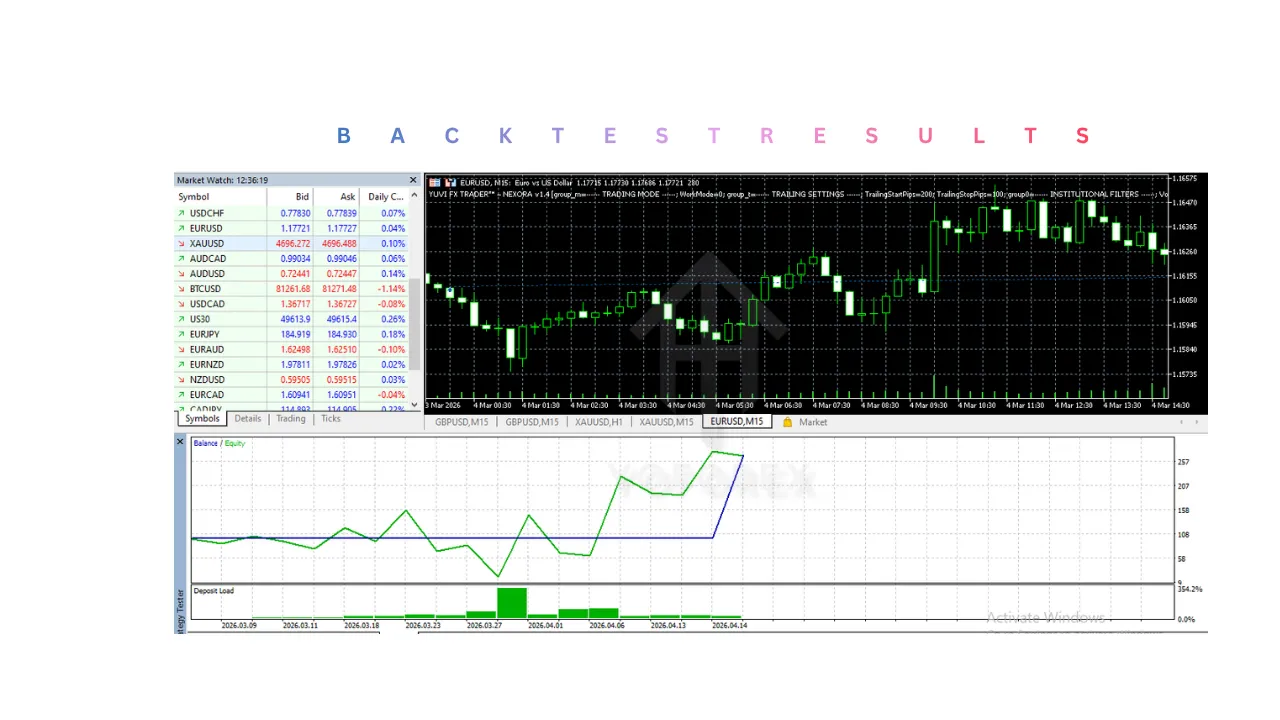
Task: Select the EURUSD,M15 chart tab
Action: point(737,422)
